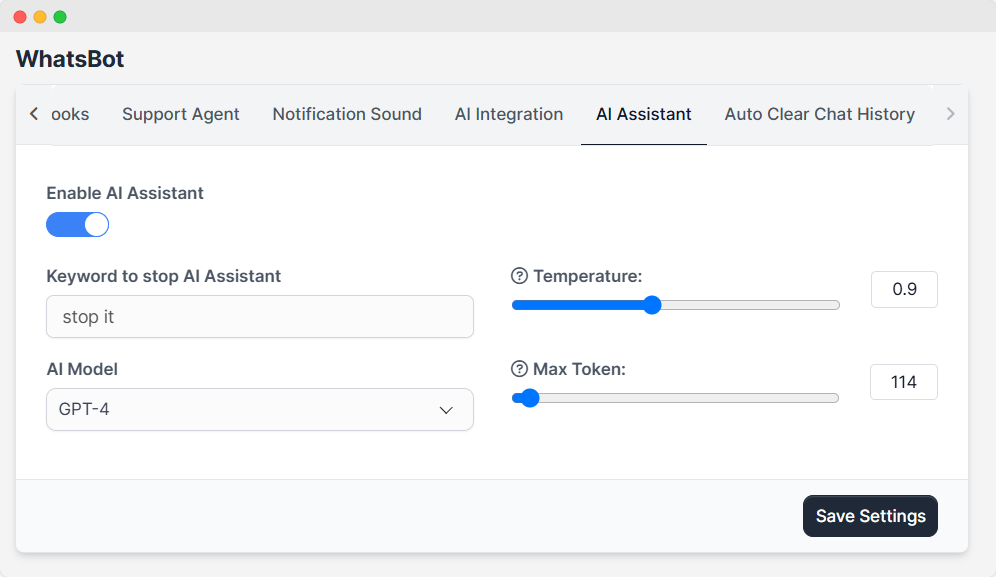The width and height of the screenshot is (996, 577).
Task: Click the yellow minimize window button
Action: tap(40, 17)
